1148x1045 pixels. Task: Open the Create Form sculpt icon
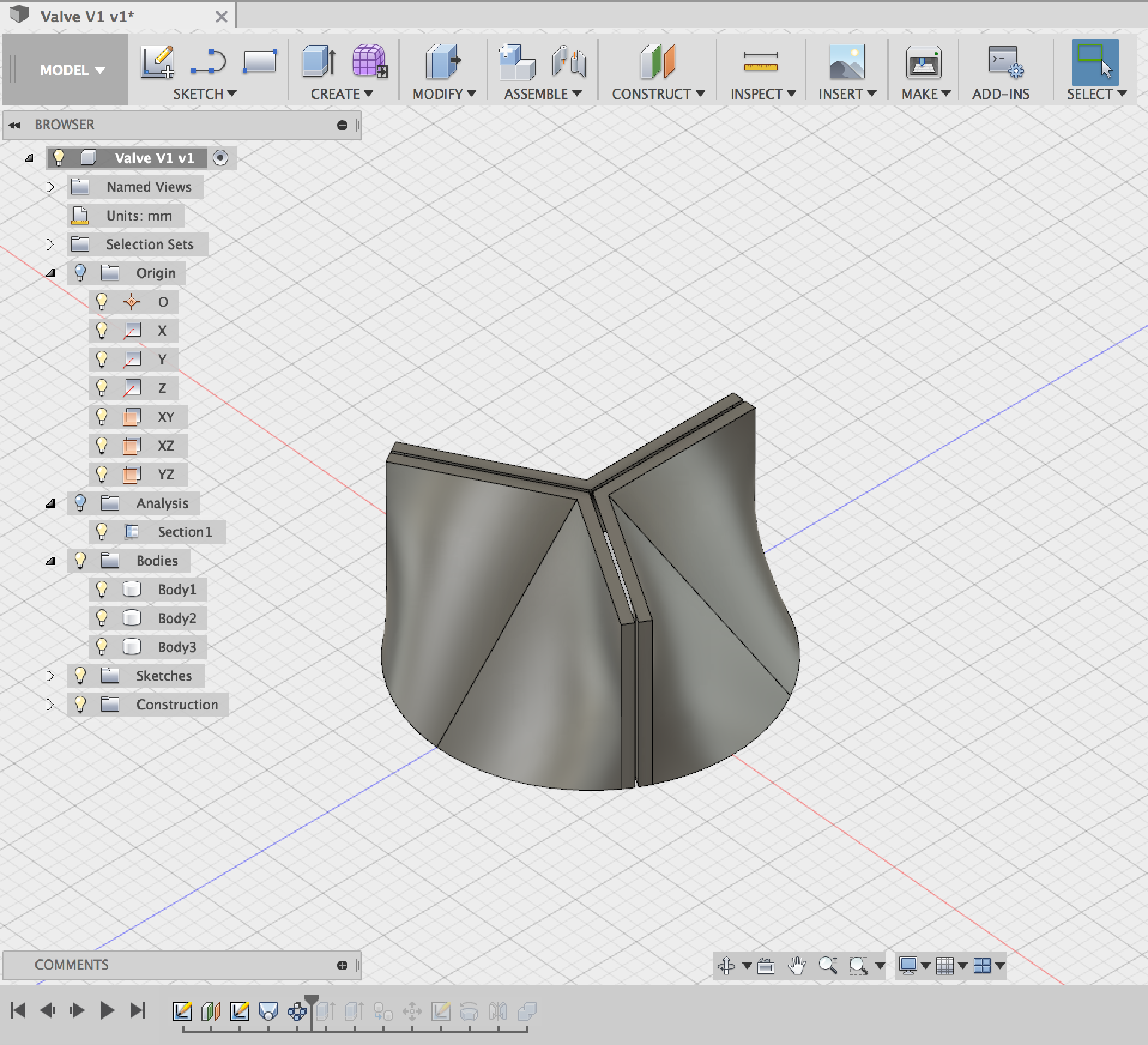(370, 61)
